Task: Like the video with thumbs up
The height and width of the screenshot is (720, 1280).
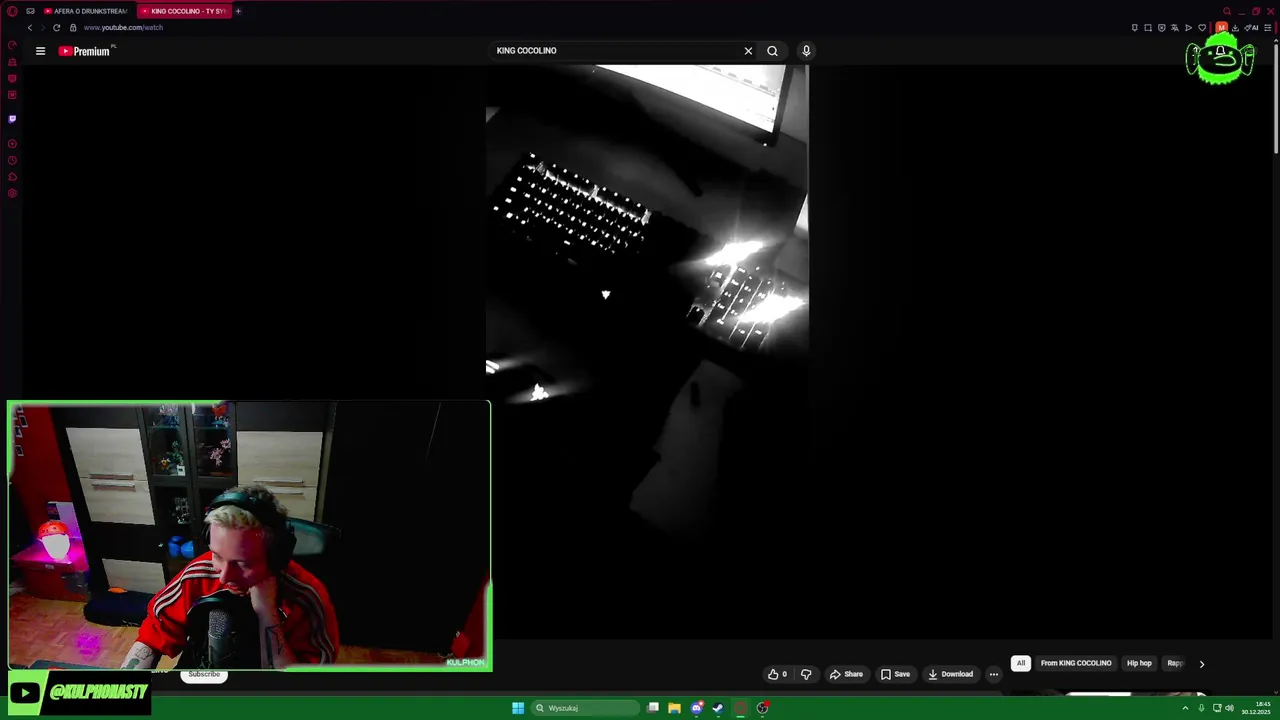Action: 777,674
